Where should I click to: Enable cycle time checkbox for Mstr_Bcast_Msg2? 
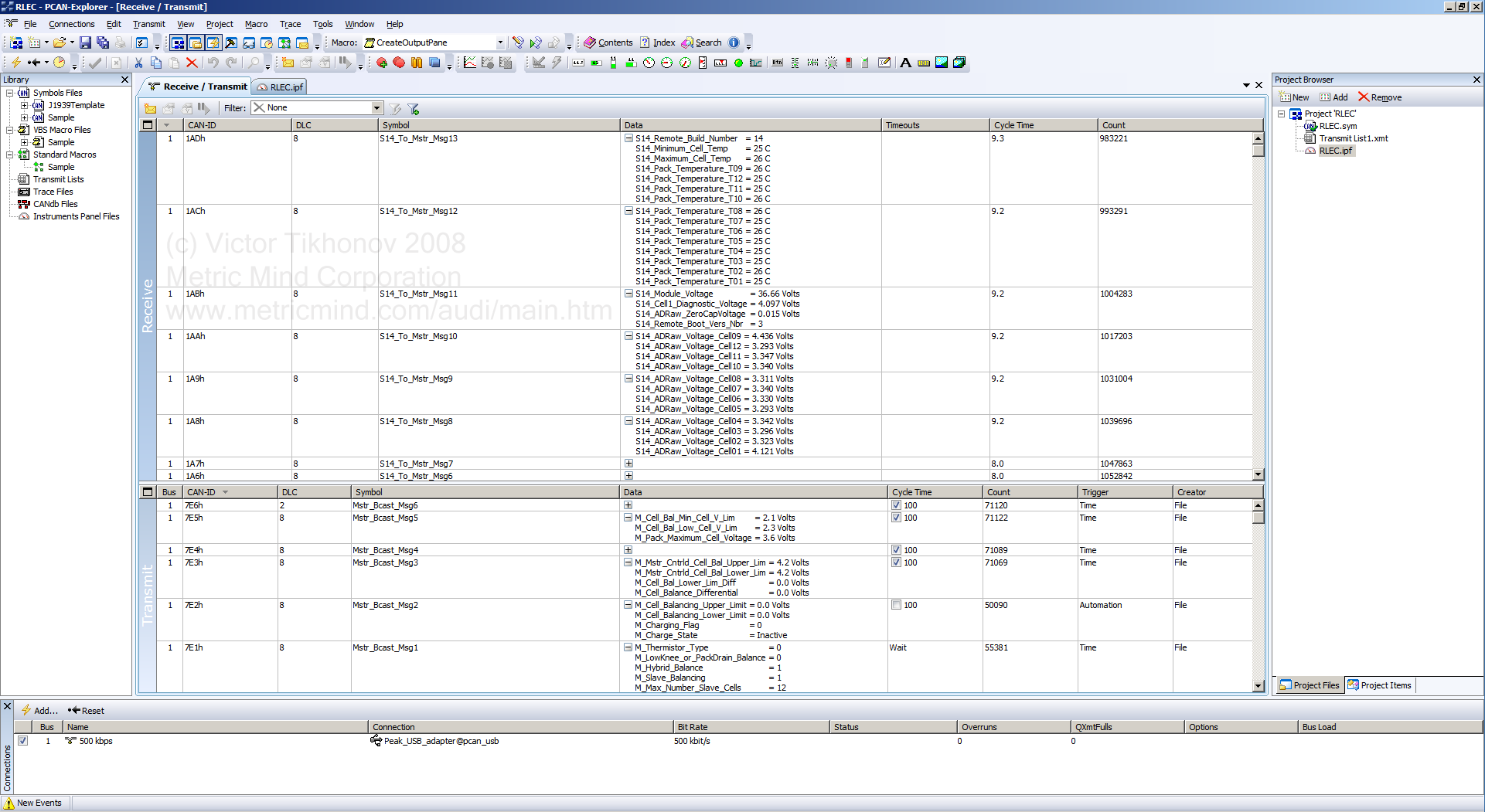[x=896, y=605]
